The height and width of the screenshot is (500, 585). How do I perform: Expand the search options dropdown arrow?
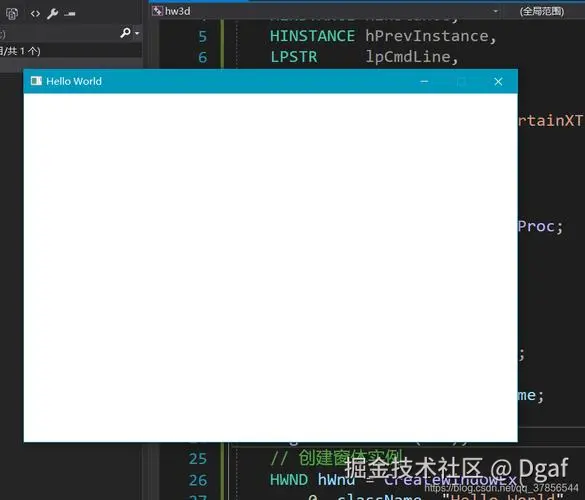click(x=137, y=33)
